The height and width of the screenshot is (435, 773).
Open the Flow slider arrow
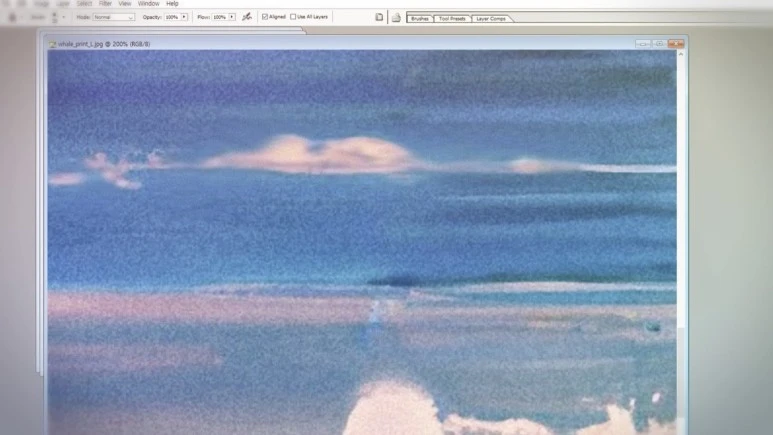click(232, 17)
